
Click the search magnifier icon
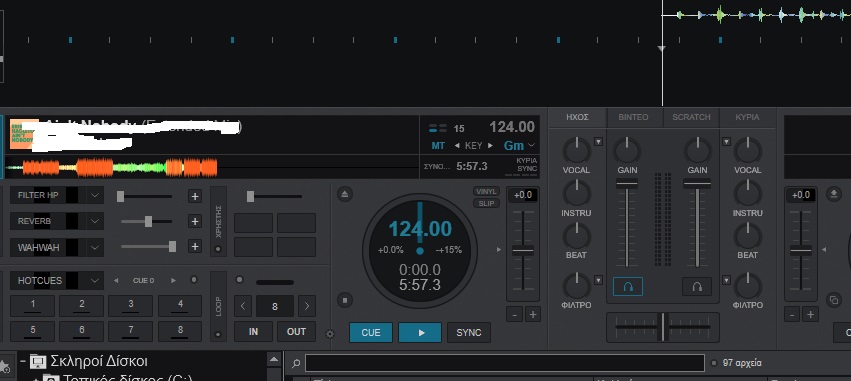coord(296,363)
